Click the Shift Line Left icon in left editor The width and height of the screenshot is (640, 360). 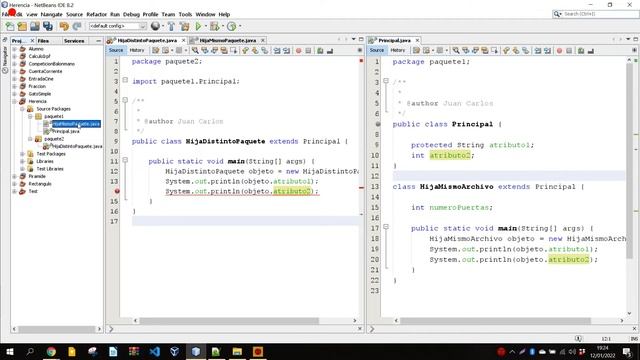277,51
